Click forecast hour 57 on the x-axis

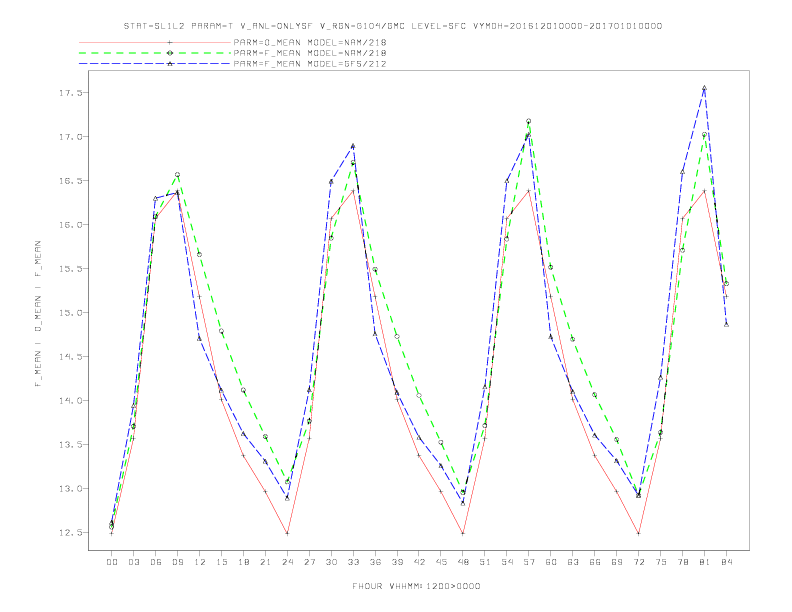[529, 562]
